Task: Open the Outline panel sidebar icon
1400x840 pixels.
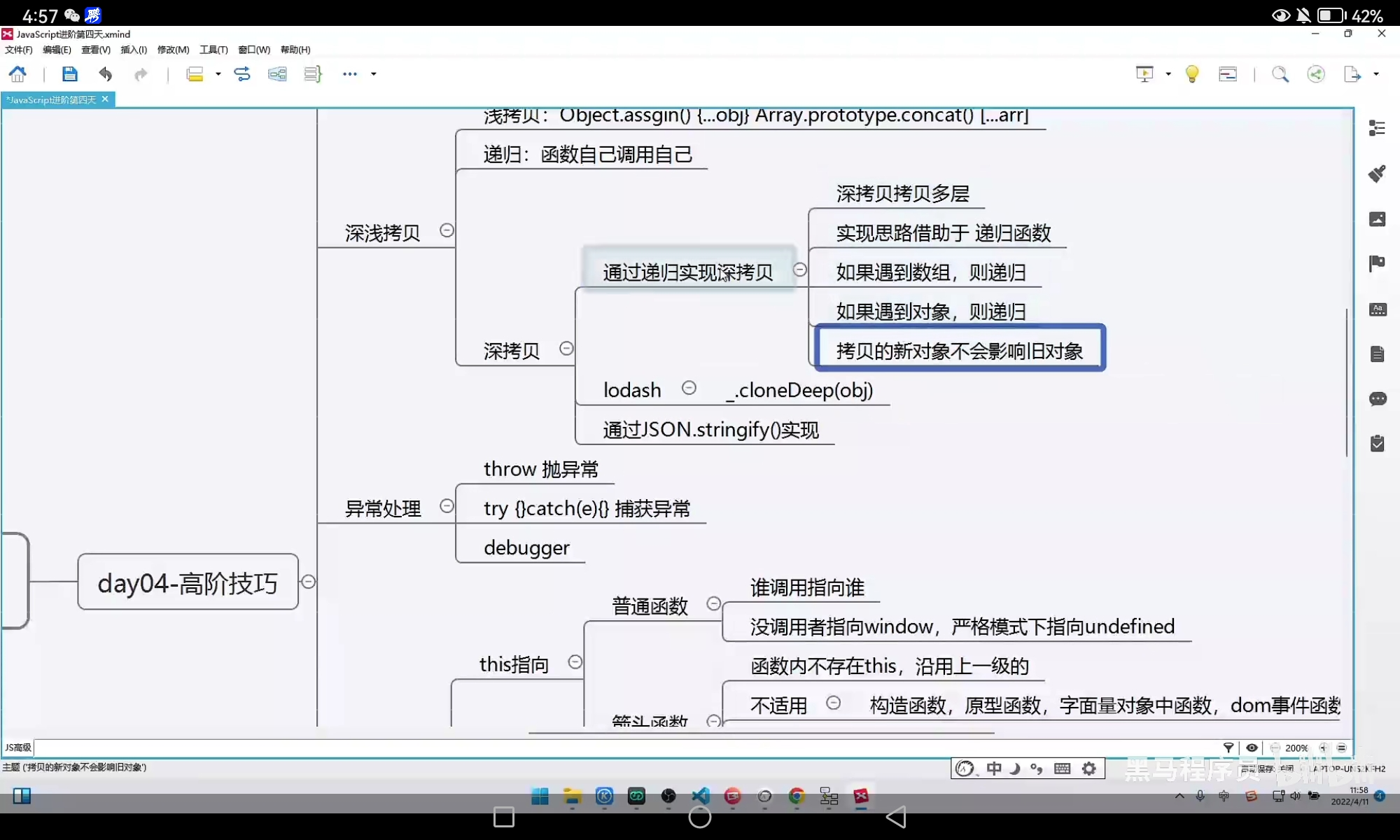Action: [x=1377, y=127]
